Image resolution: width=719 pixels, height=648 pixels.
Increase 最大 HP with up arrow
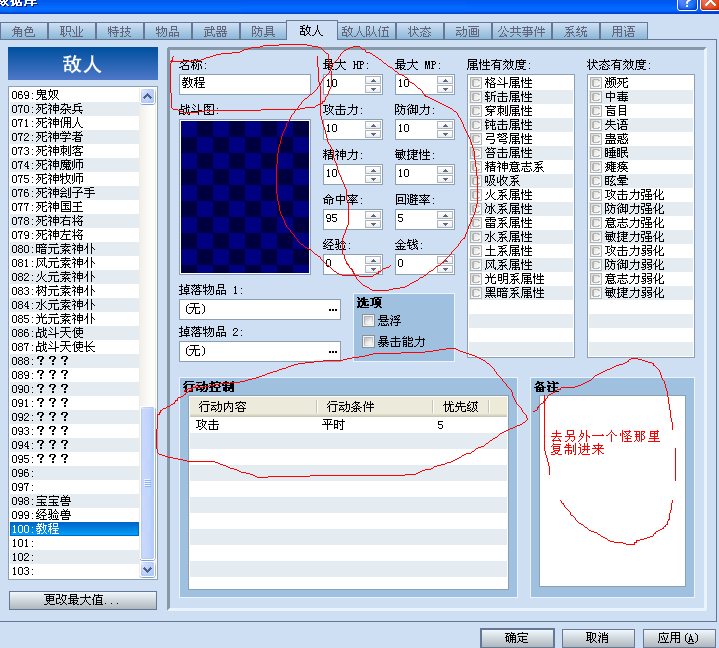click(x=373, y=80)
